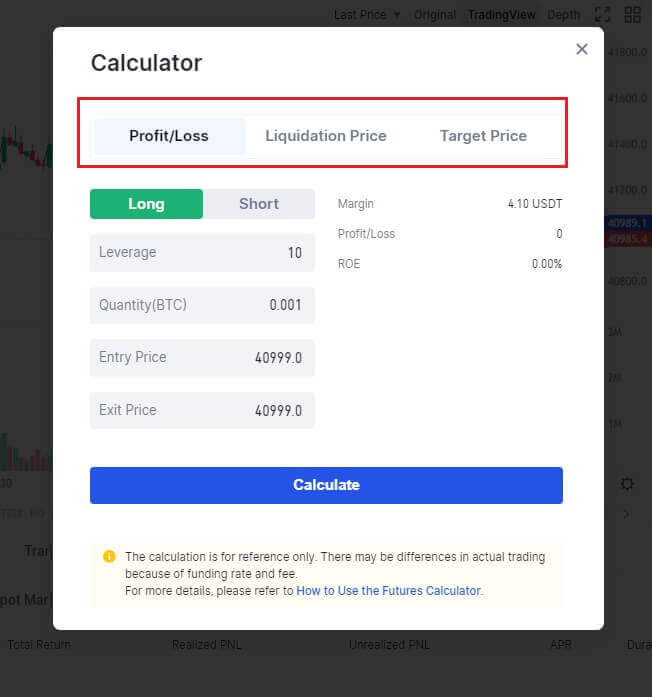
Task: Focus the Exit Price field
Action: (x=202, y=410)
